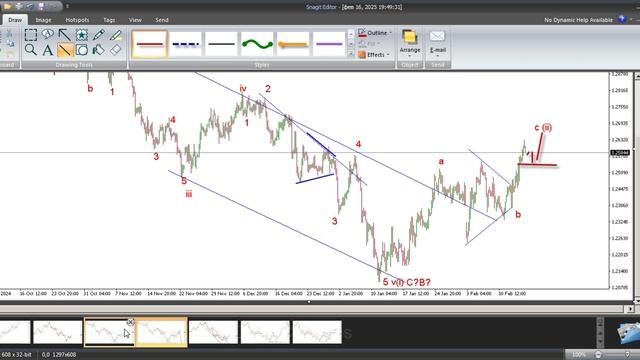Choose the purple line style
640x360 pixels.
pos(329,44)
